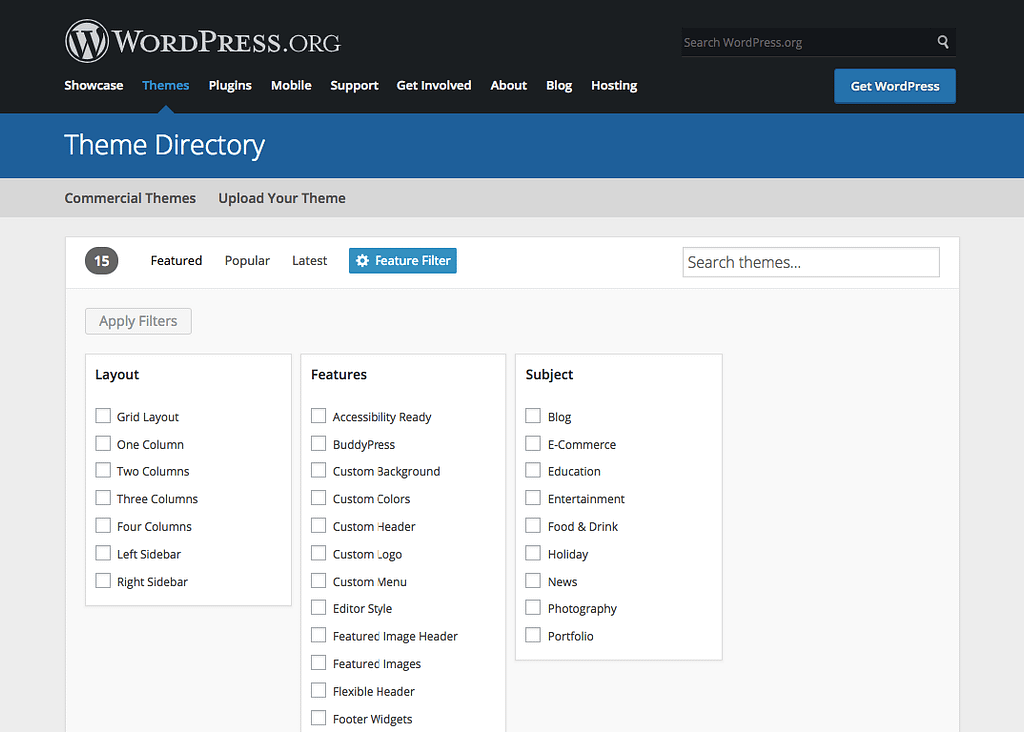This screenshot has height=732, width=1024.
Task: Switch to the Latest themes tab
Action: click(309, 261)
